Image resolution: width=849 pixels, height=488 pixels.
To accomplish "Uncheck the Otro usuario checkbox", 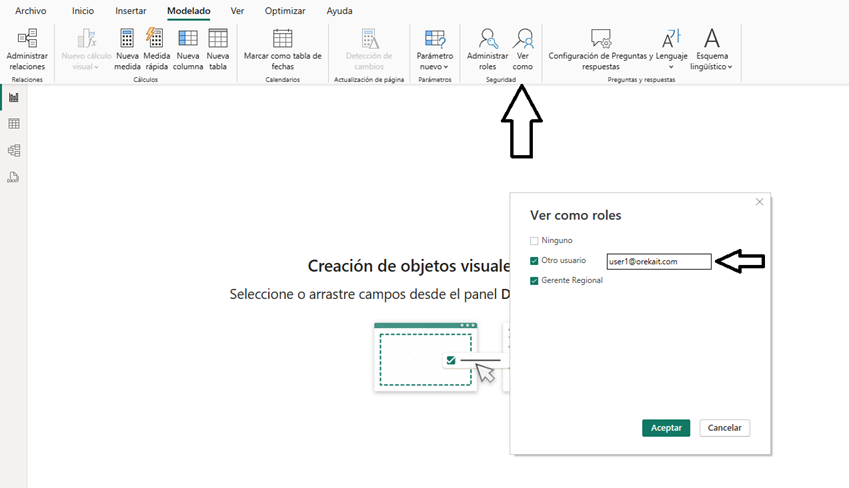I will pyautogui.click(x=534, y=261).
